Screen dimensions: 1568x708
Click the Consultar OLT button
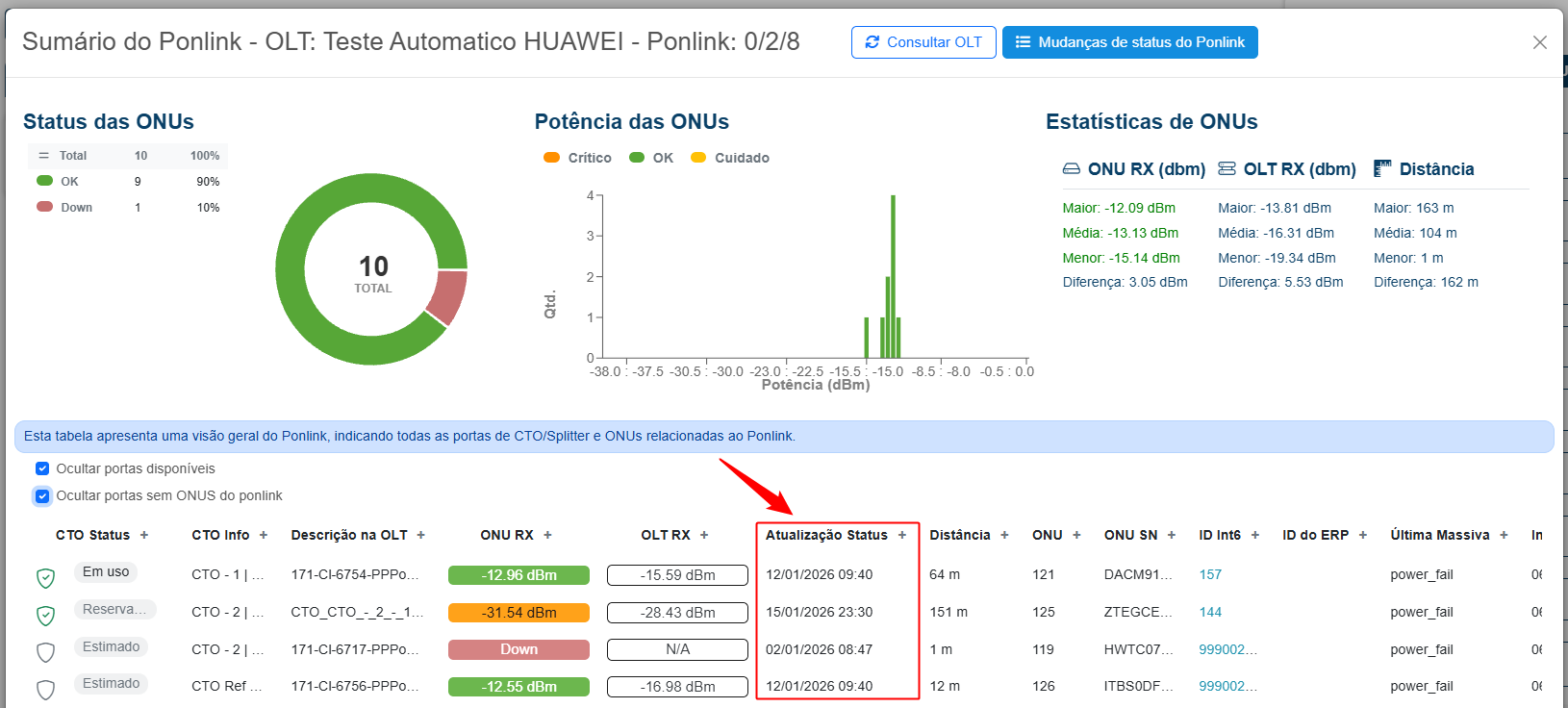(x=923, y=42)
